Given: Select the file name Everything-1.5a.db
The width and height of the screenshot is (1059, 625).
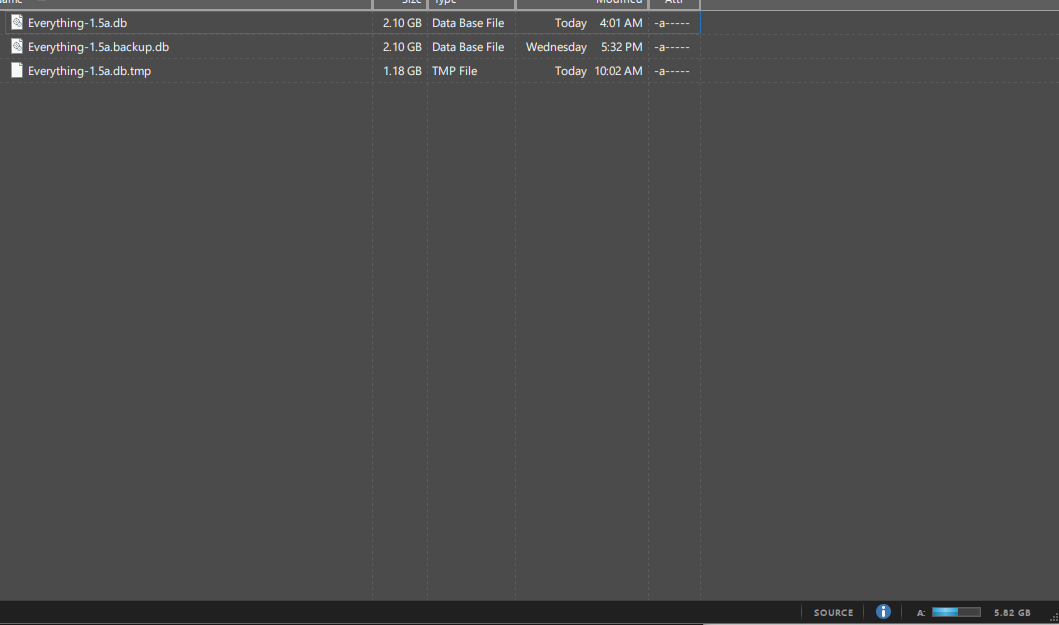Looking at the screenshot, I should 77,23.
